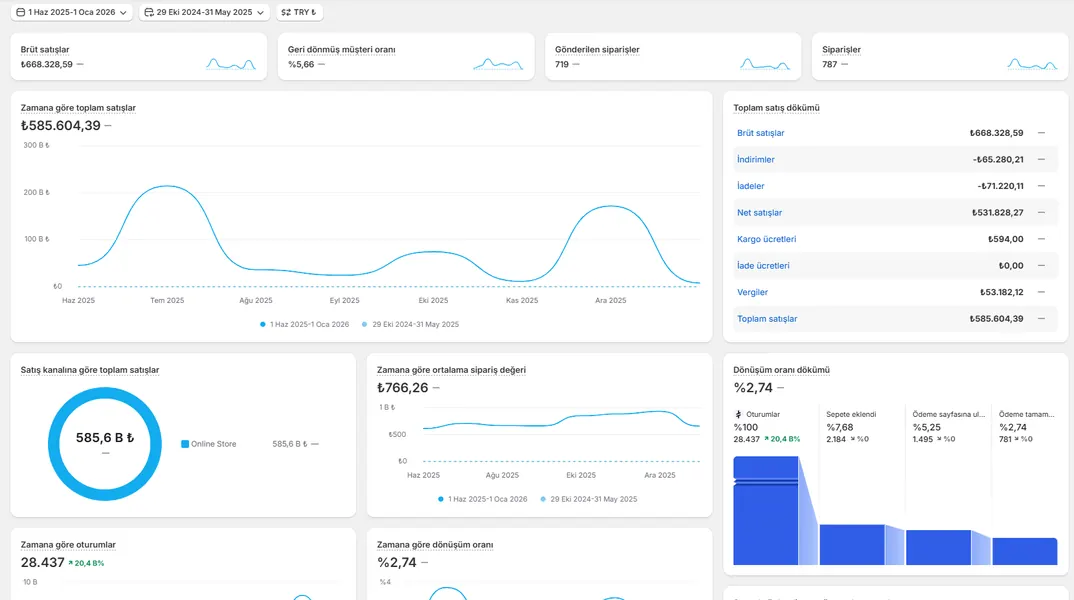The image size is (1074, 600).
Task: Click the donut chart showing 585,6 B ₺
Action: [105, 444]
